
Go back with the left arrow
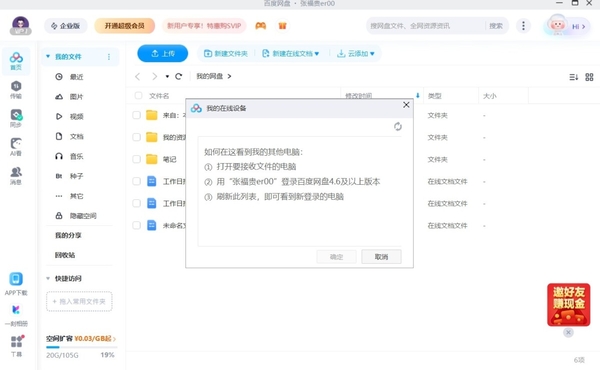pos(138,76)
